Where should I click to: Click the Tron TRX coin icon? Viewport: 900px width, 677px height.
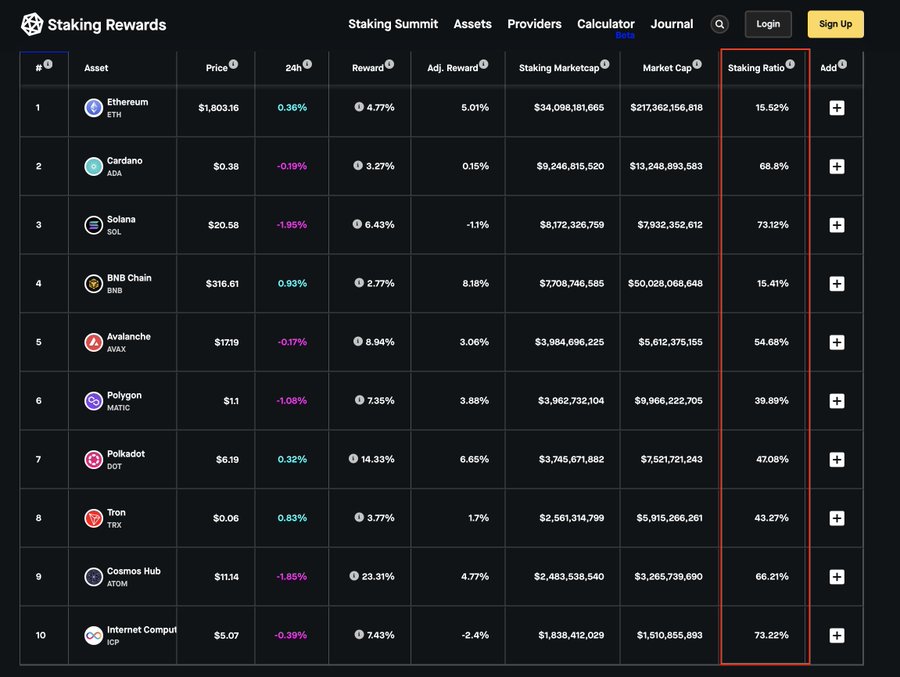94,518
